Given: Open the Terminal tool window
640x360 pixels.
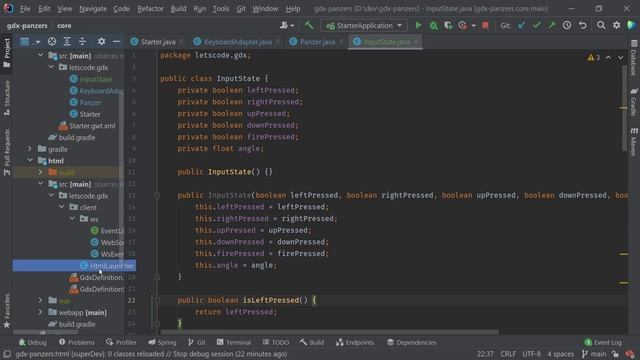Looking at the screenshot, I should click(234, 342).
